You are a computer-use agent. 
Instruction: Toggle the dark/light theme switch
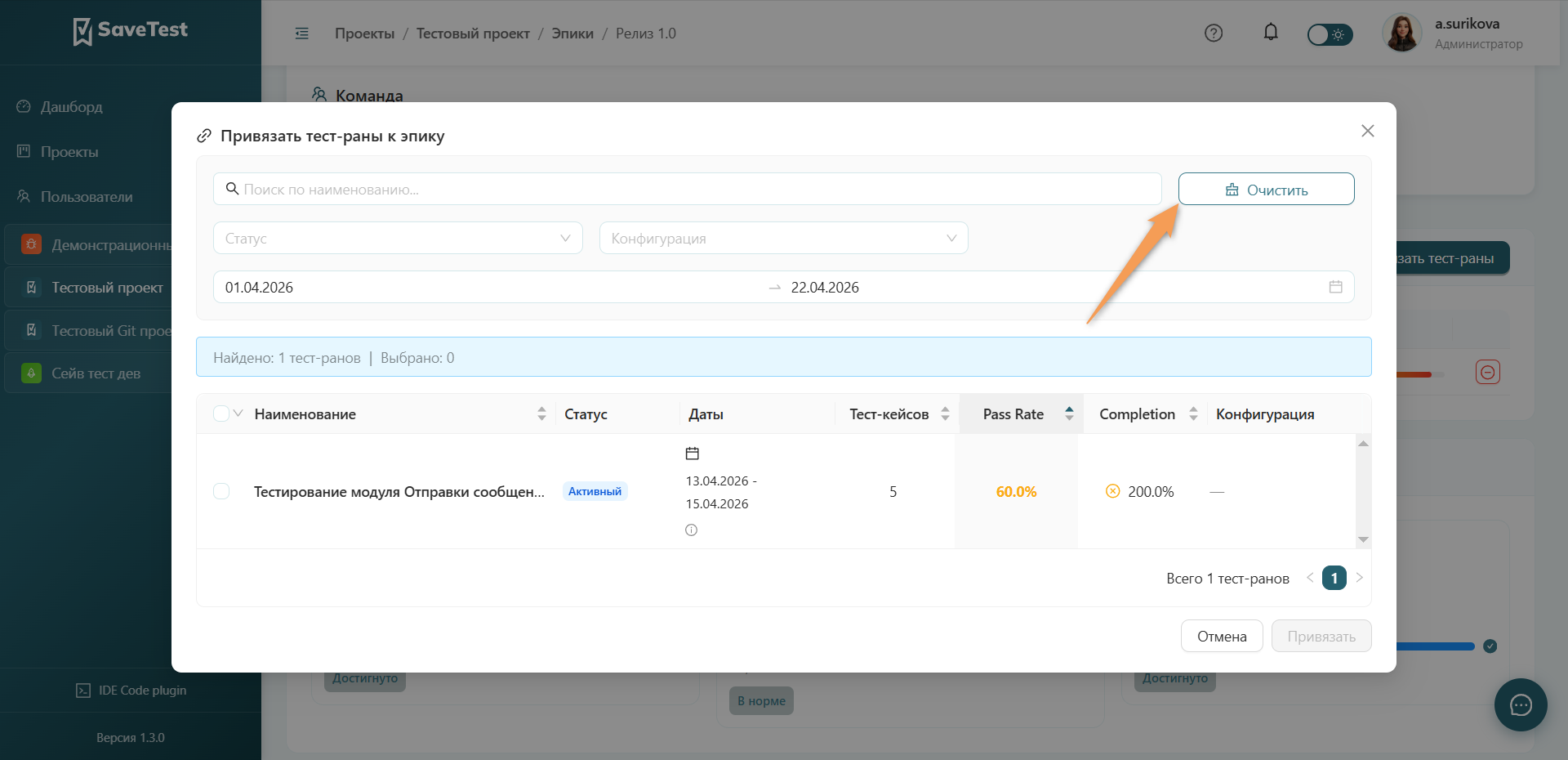tap(1330, 34)
